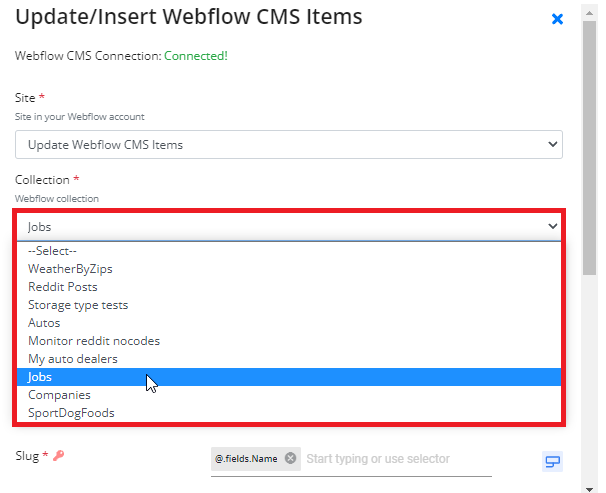Viewport: 606px width, 493px height.
Task: Select the SportDogFoods collection
Action: click(289, 413)
